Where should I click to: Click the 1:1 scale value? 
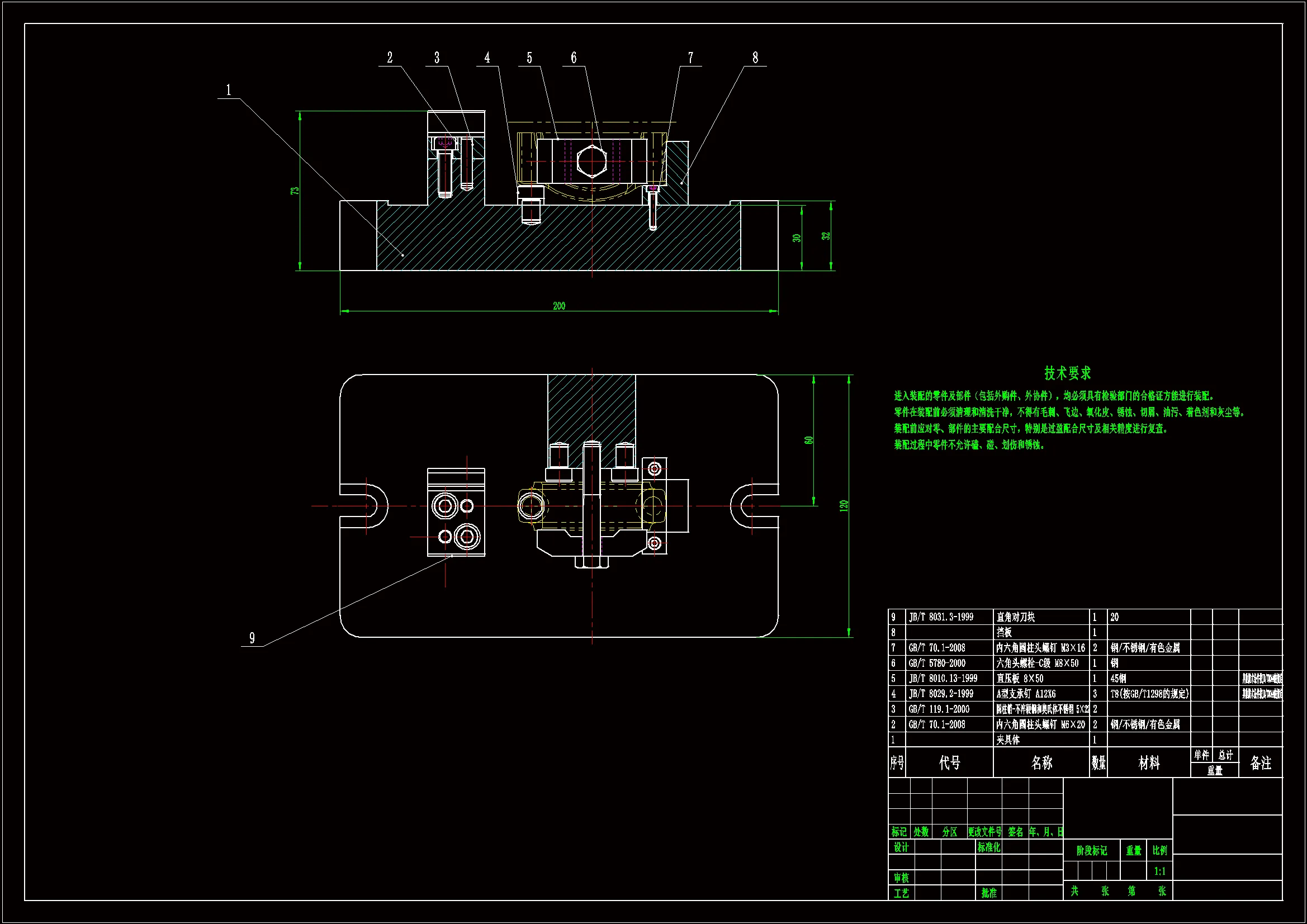[x=1159, y=871]
